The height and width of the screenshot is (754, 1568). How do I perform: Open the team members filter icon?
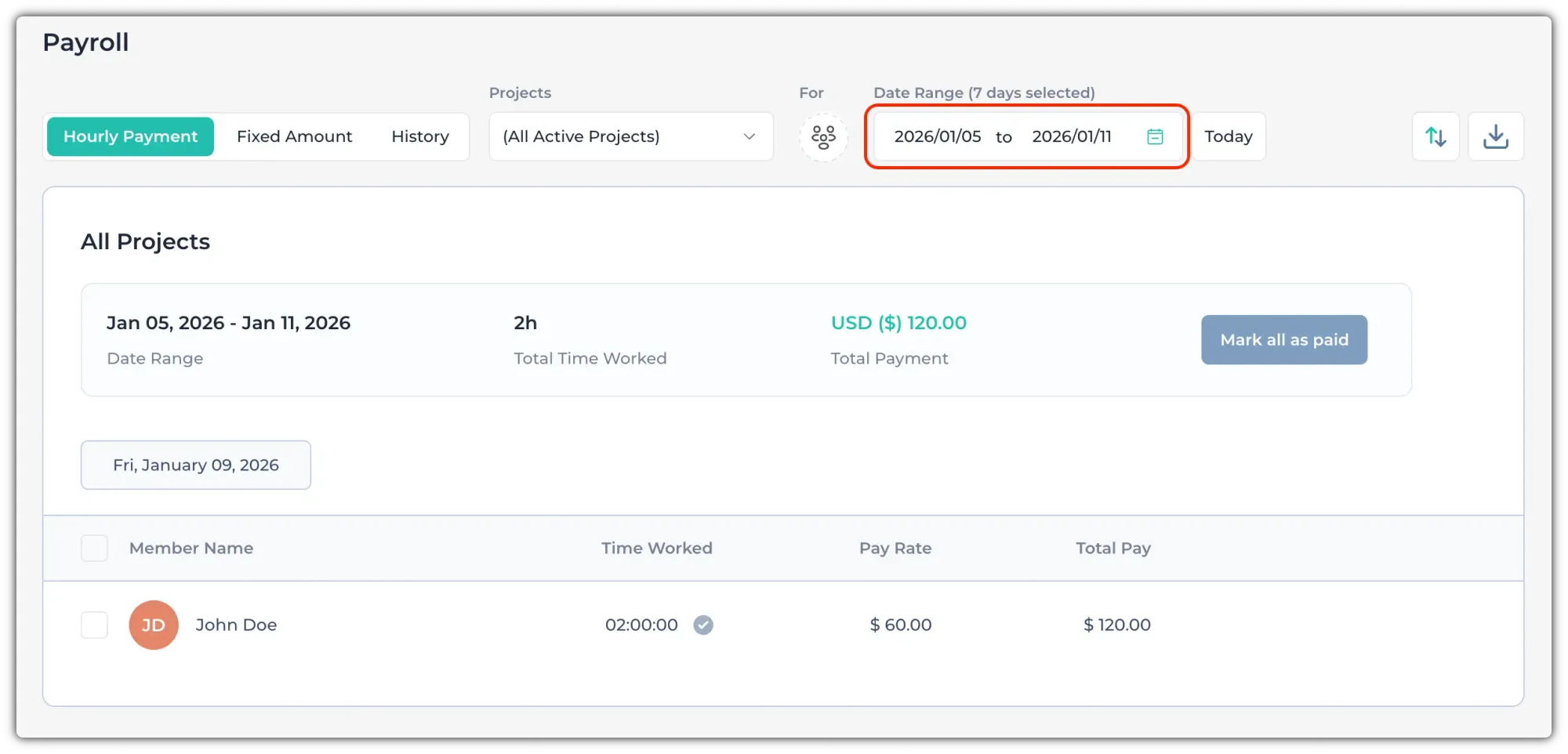(x=823, y=137)
